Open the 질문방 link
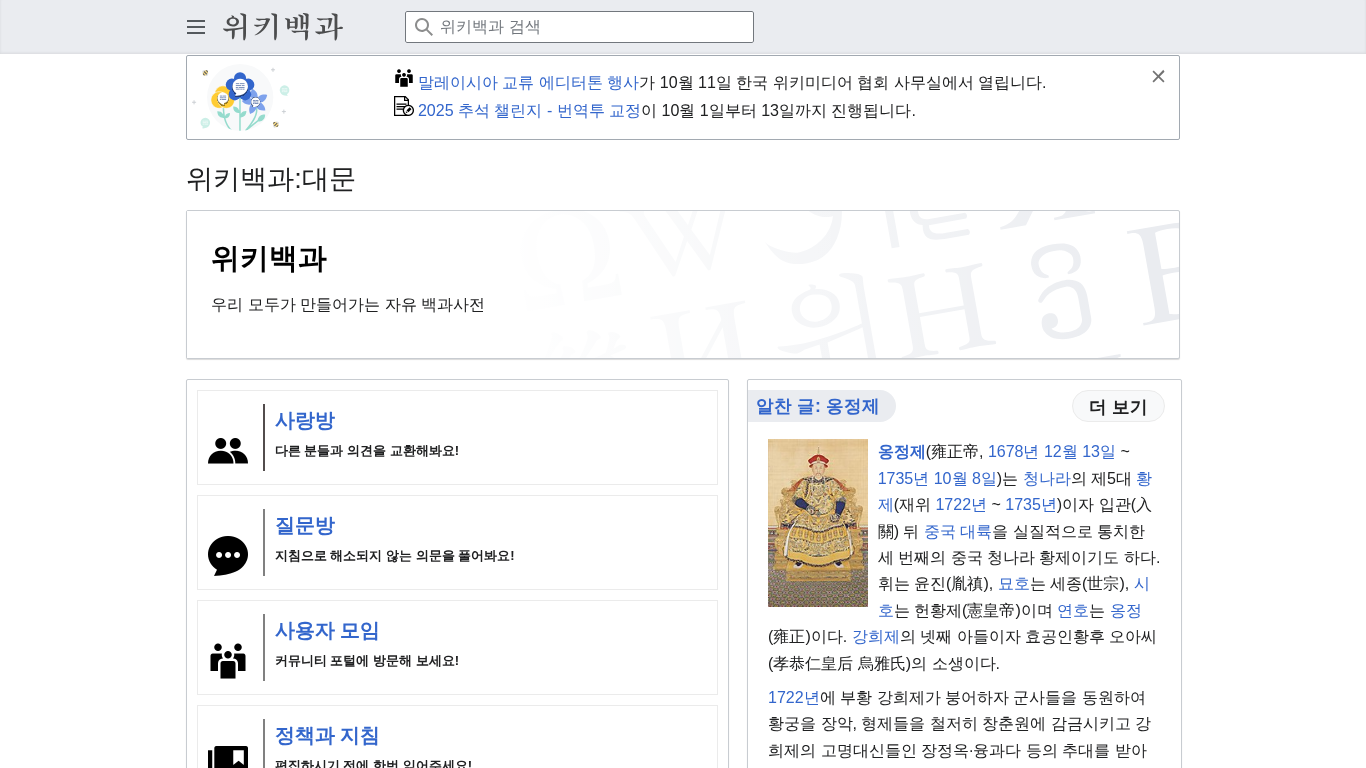The image size is (1366, 768). tap(305, 526)
